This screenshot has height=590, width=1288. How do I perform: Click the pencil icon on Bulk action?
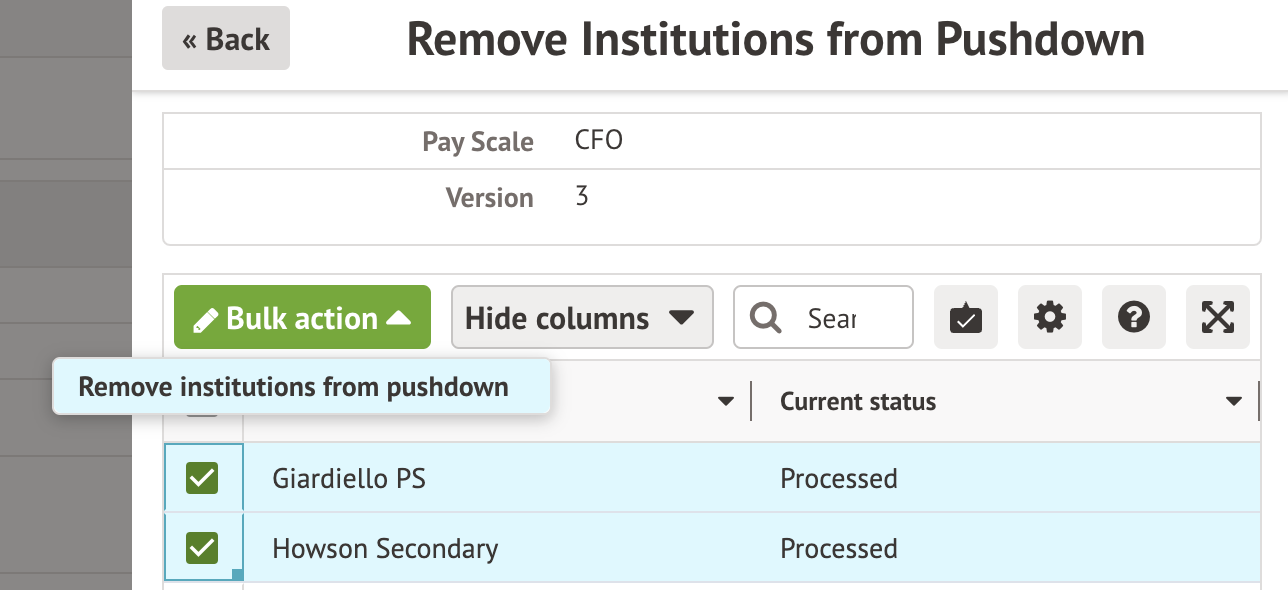click(206, 320)
